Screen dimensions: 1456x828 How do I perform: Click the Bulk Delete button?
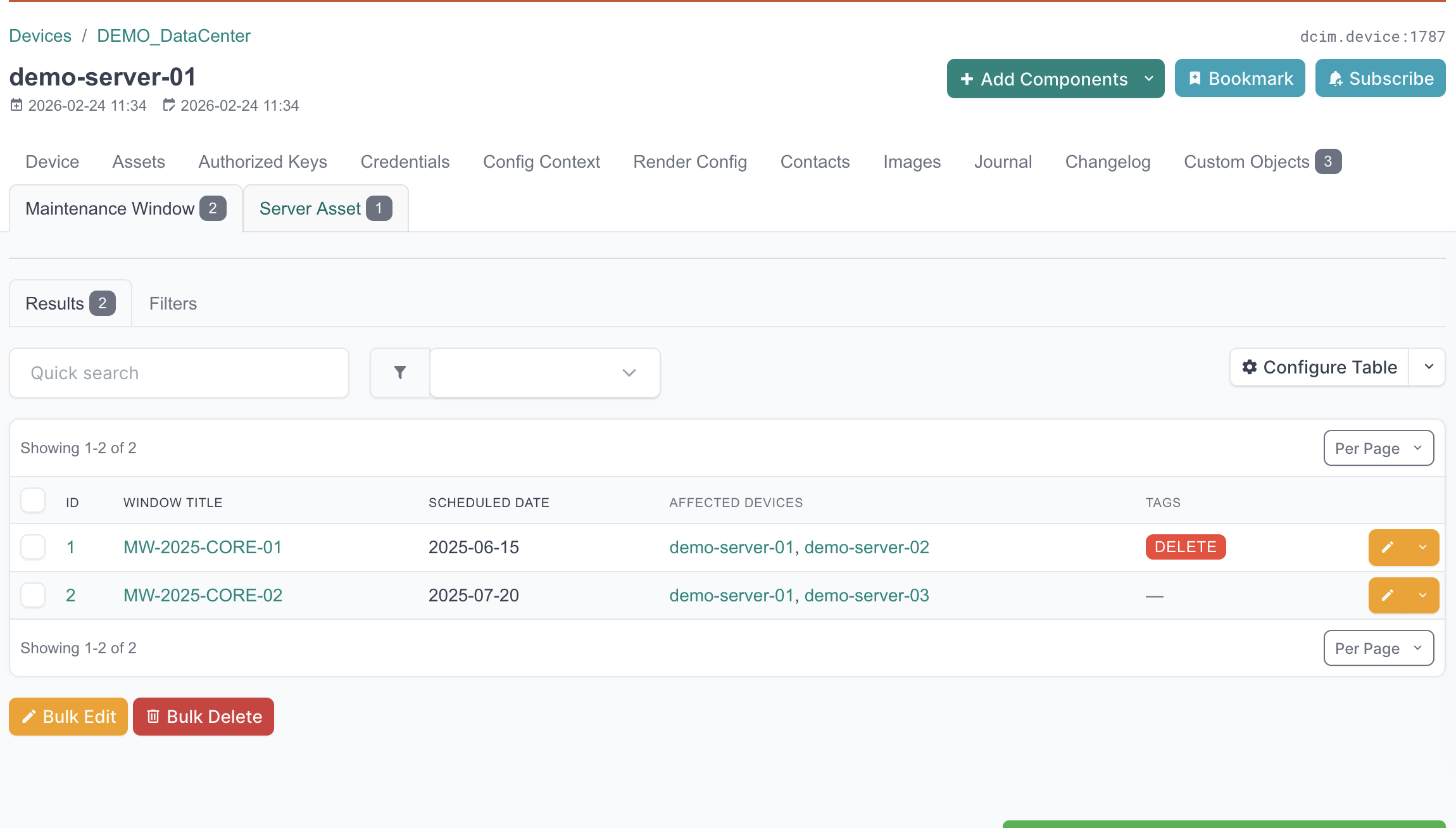click(203, 717)
